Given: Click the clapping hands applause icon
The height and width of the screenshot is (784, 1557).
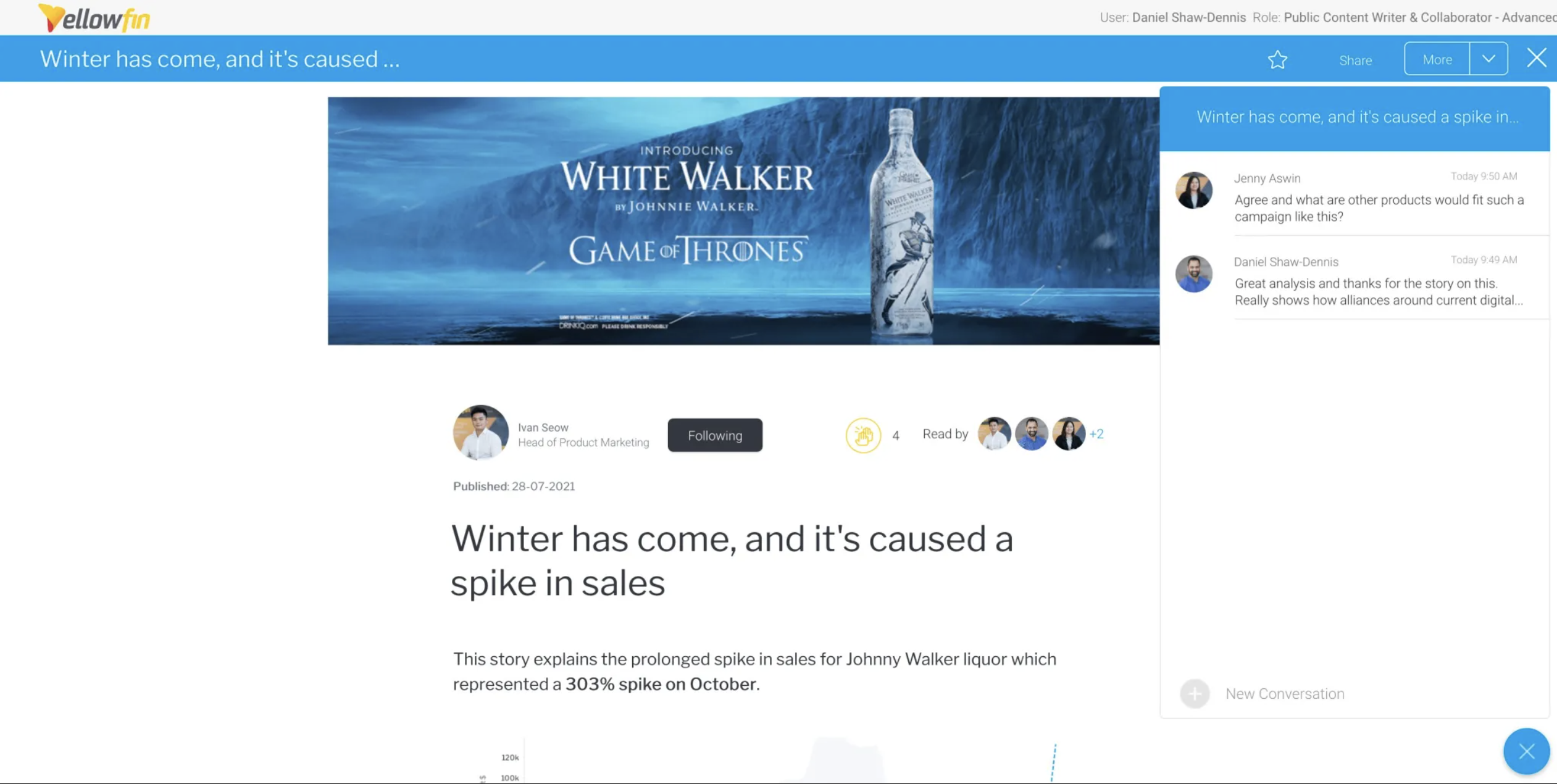Looking at the screenshot, I should [x=863, y=435].
